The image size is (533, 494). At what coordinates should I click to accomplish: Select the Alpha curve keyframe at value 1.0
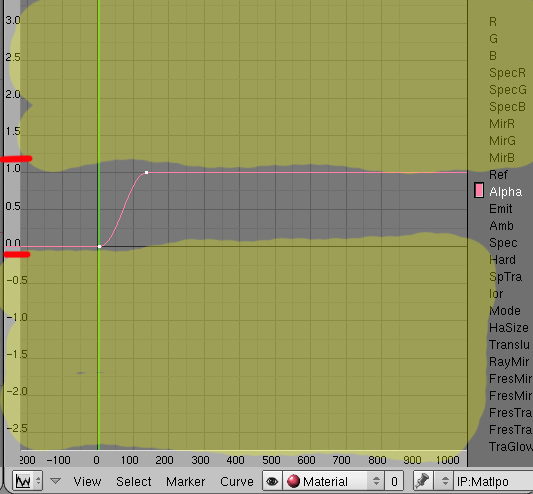click(x=147, y=173)
